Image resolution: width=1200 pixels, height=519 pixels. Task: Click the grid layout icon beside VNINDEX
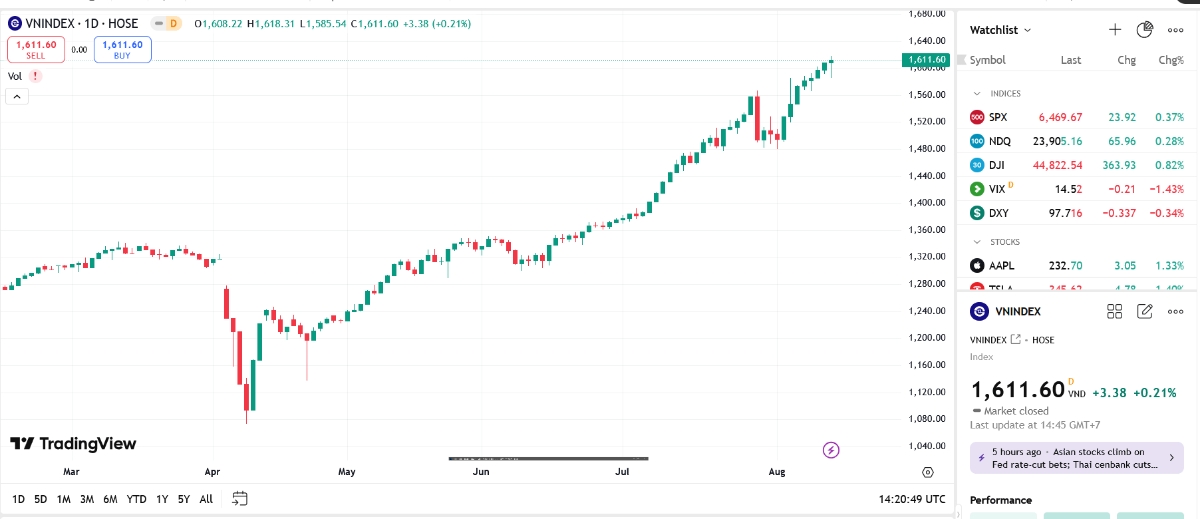click(1115, 312)
